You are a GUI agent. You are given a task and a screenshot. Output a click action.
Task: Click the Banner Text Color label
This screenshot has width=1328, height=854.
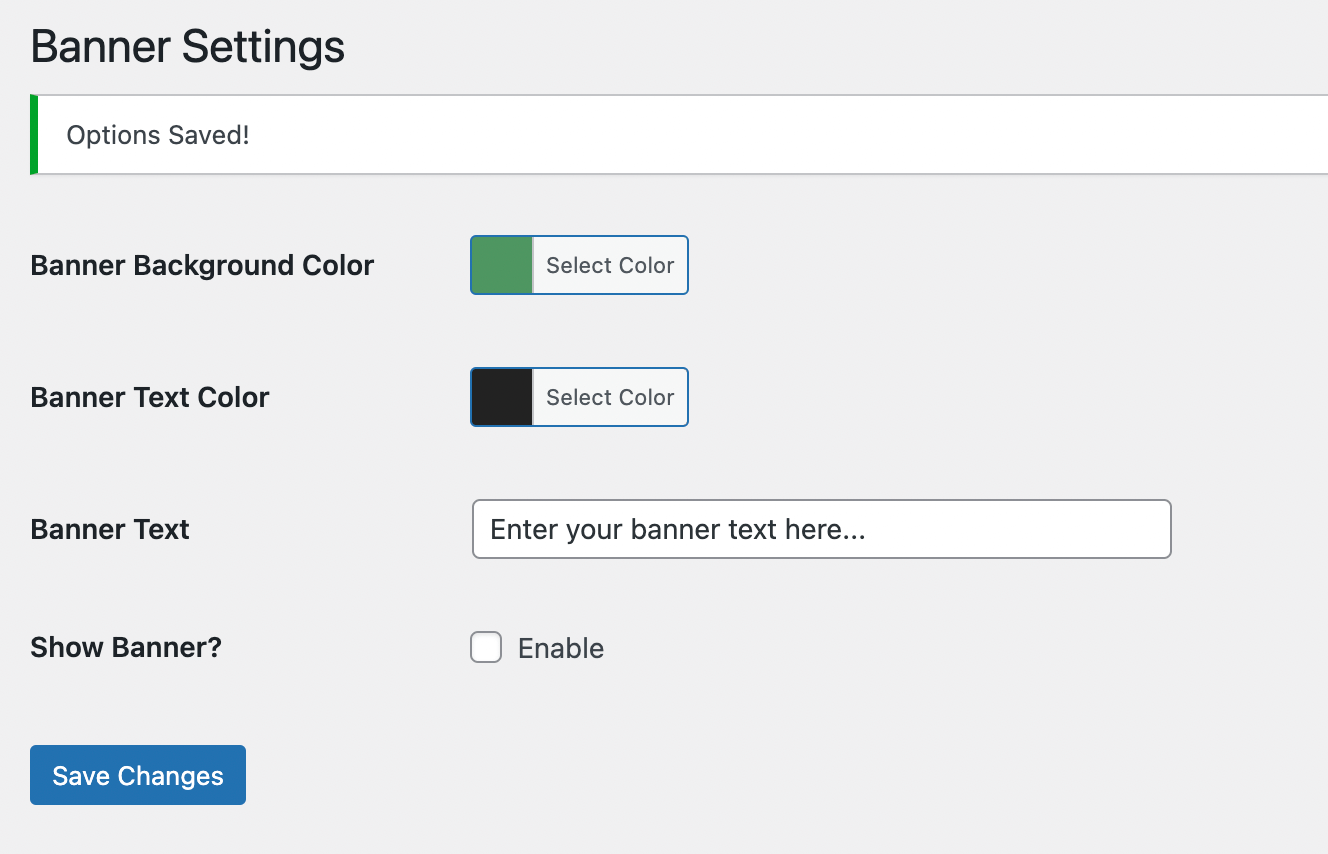click(149, 397)
